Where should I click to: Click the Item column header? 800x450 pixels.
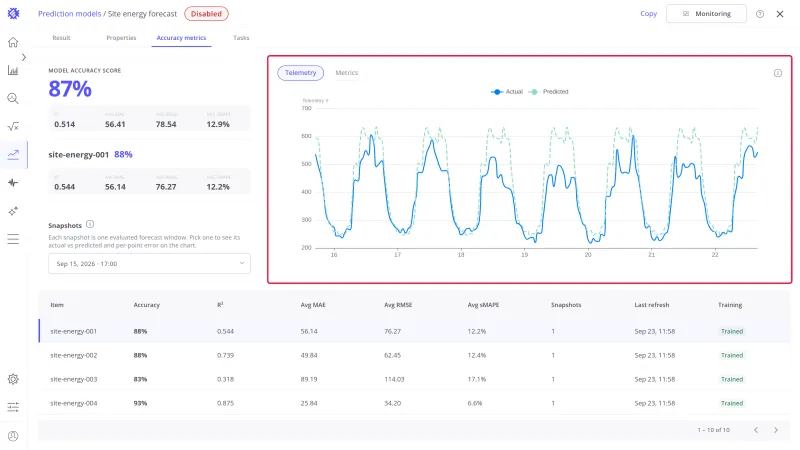[57, 305]
